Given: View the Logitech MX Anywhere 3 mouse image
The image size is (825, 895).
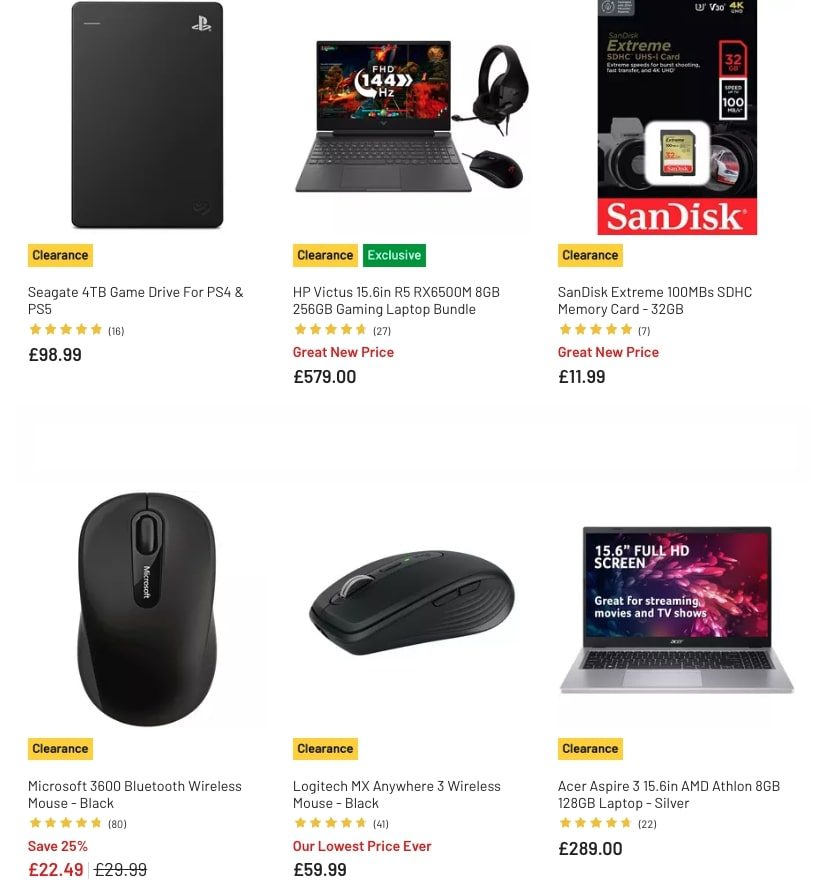Looking at the screenshot, I should (x=412, y=602).
